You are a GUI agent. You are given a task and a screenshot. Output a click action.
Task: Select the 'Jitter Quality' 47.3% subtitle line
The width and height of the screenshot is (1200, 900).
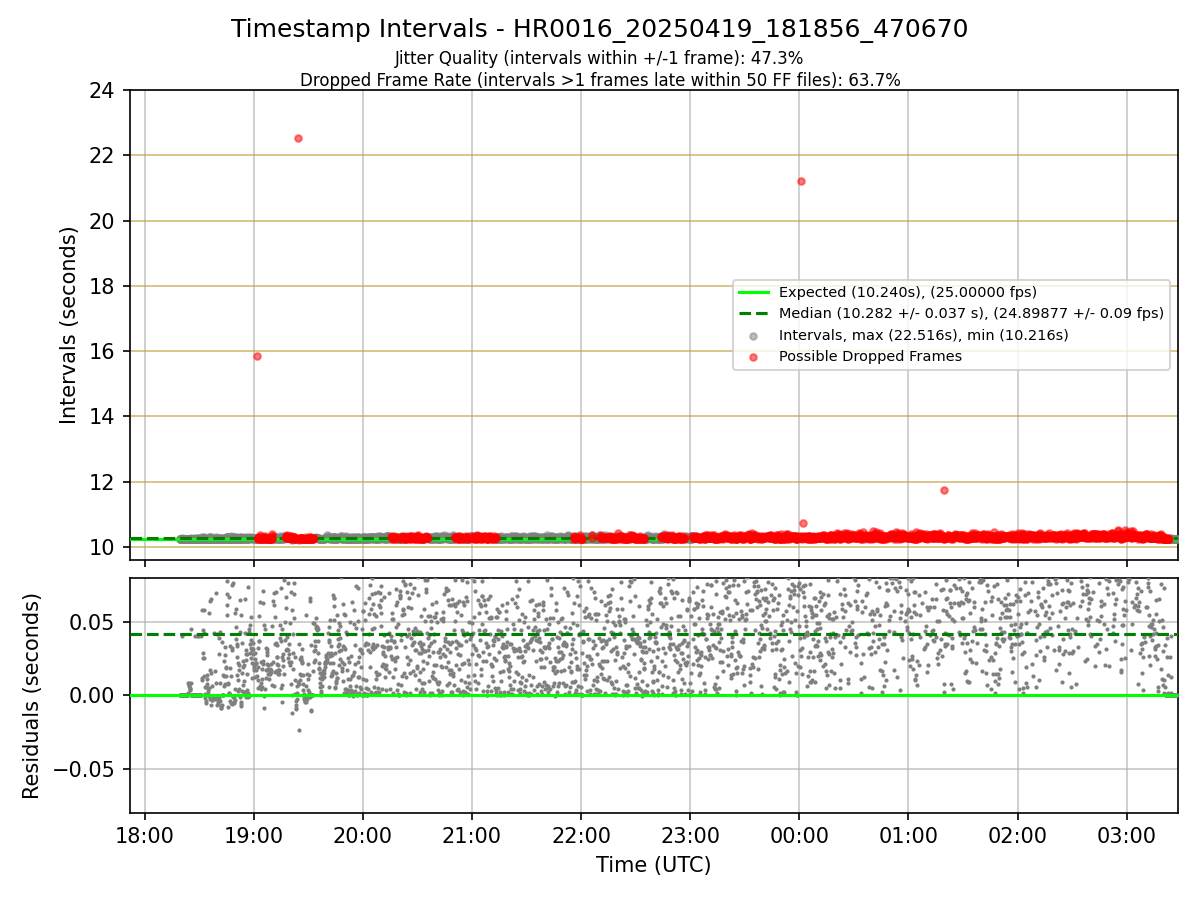(x=599, y=58)
